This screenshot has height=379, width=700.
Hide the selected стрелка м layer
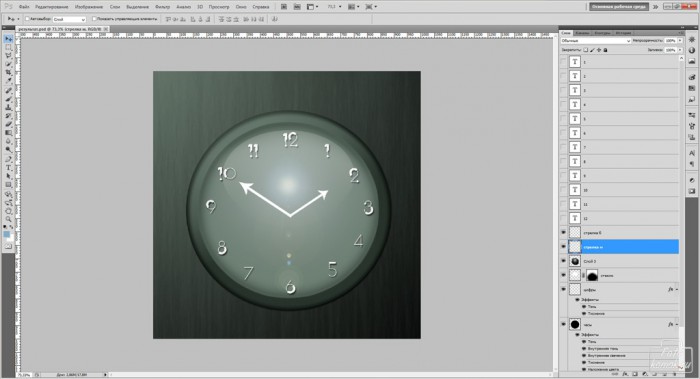tap(563, 247)
